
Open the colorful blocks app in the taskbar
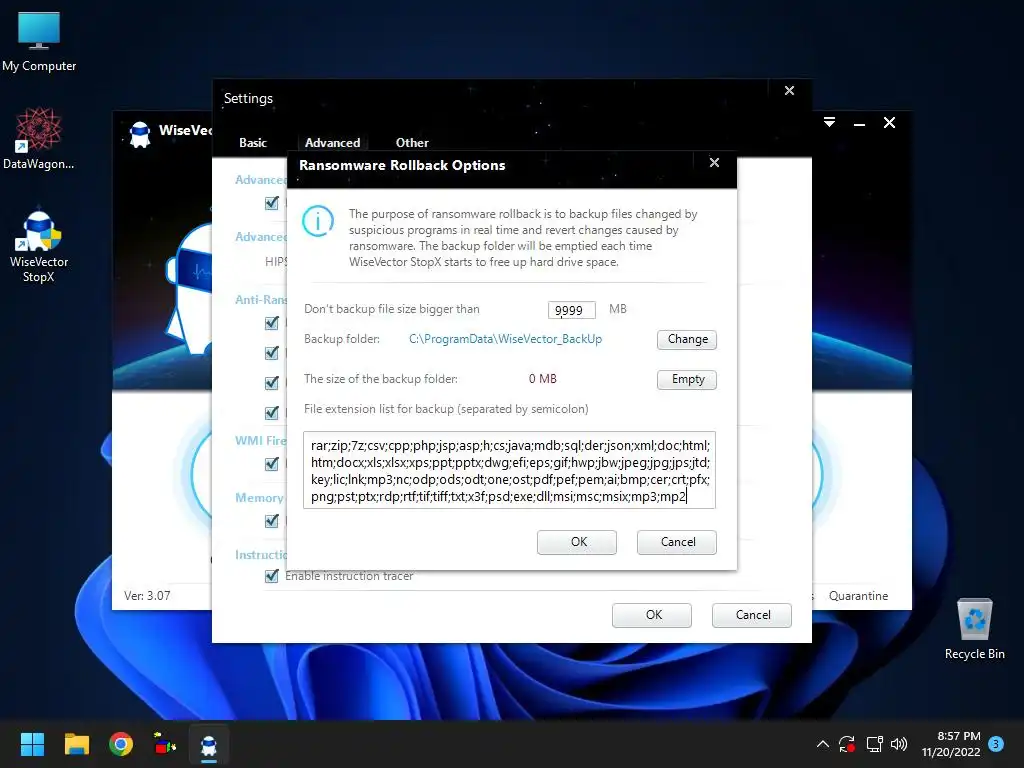point(165,744)
